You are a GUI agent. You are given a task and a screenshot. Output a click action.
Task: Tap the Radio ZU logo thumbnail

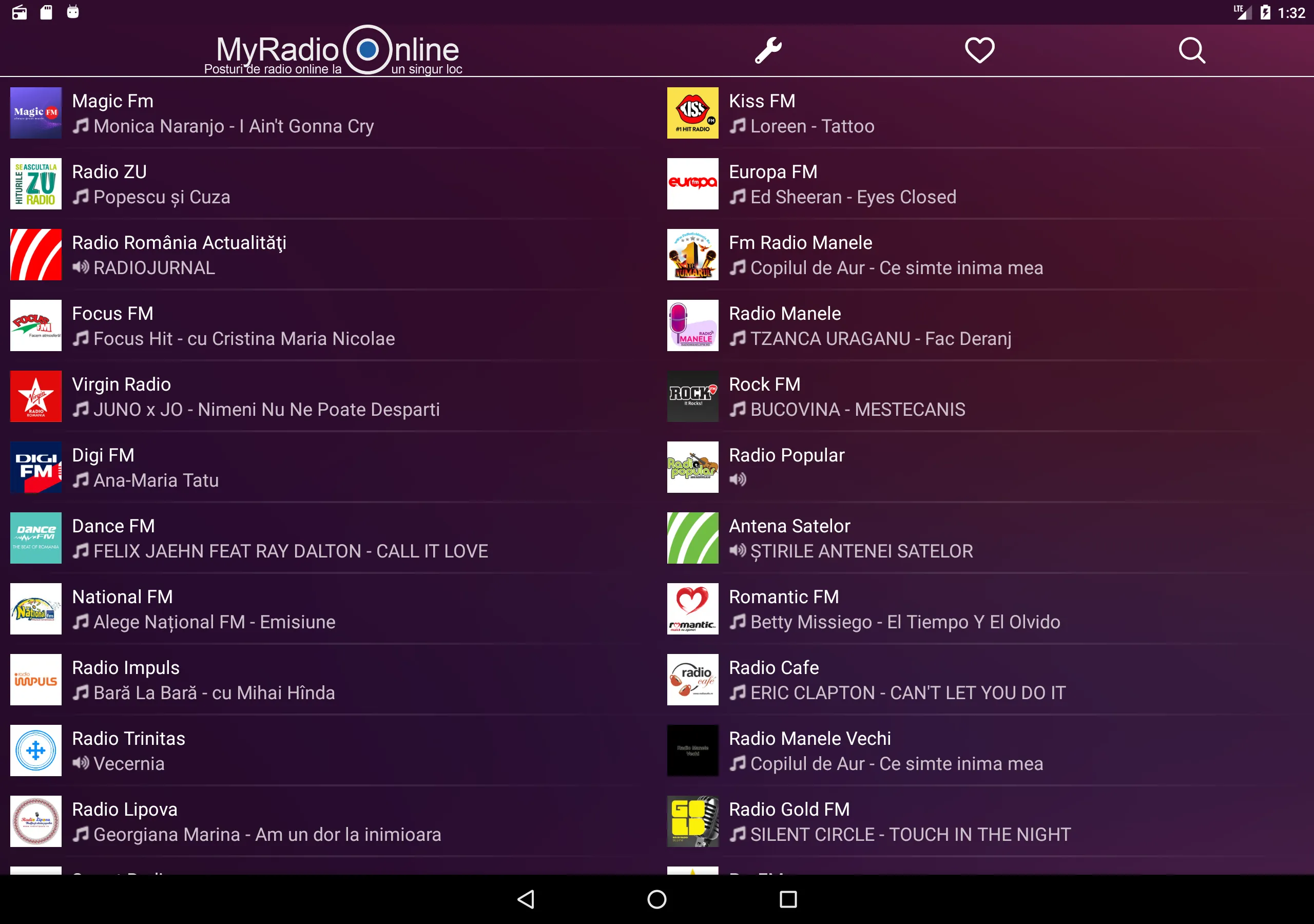click(36, 184)
